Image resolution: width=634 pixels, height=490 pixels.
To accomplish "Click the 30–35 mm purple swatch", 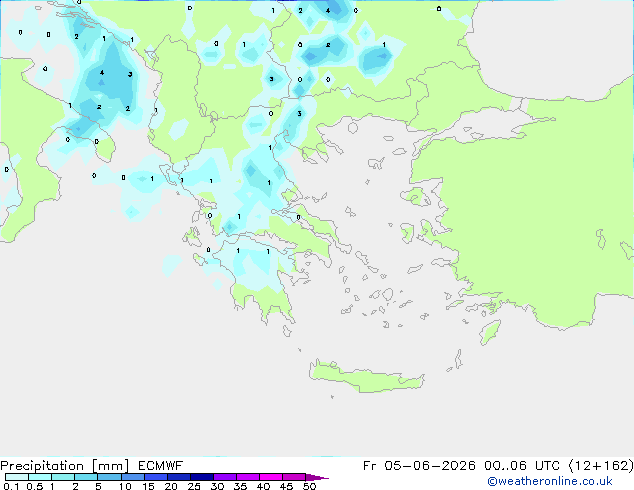I will pyautogui.click(x=225, y=477).
